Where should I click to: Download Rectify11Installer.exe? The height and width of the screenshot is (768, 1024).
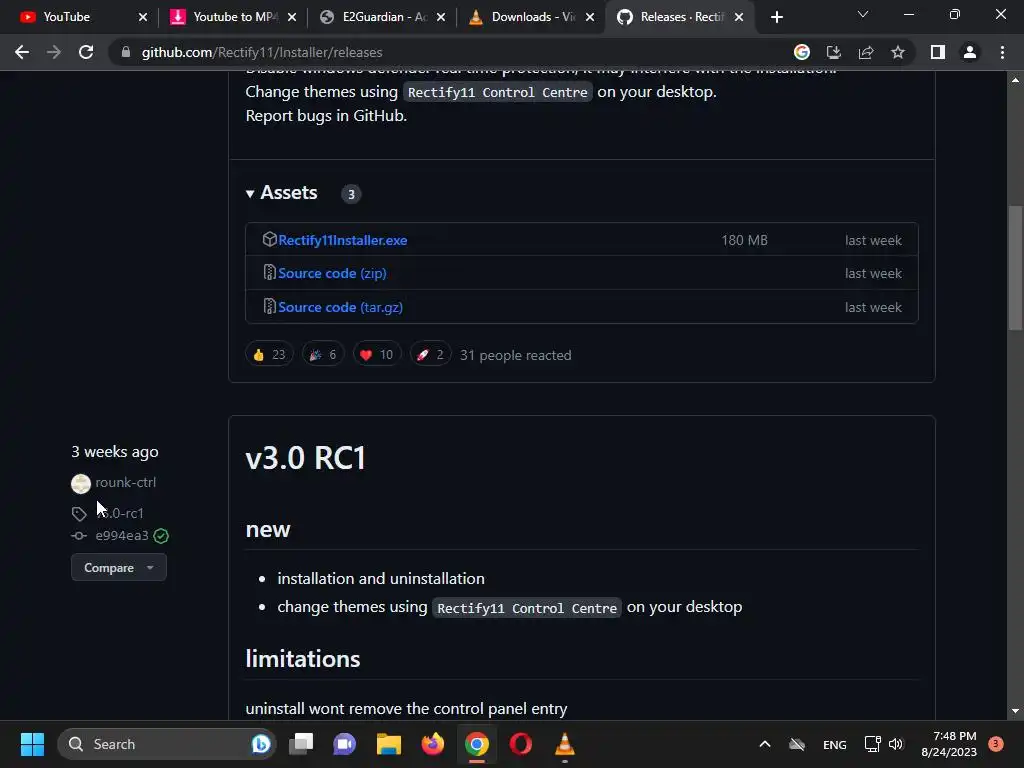pyautogui.click(x=342, y=240)
